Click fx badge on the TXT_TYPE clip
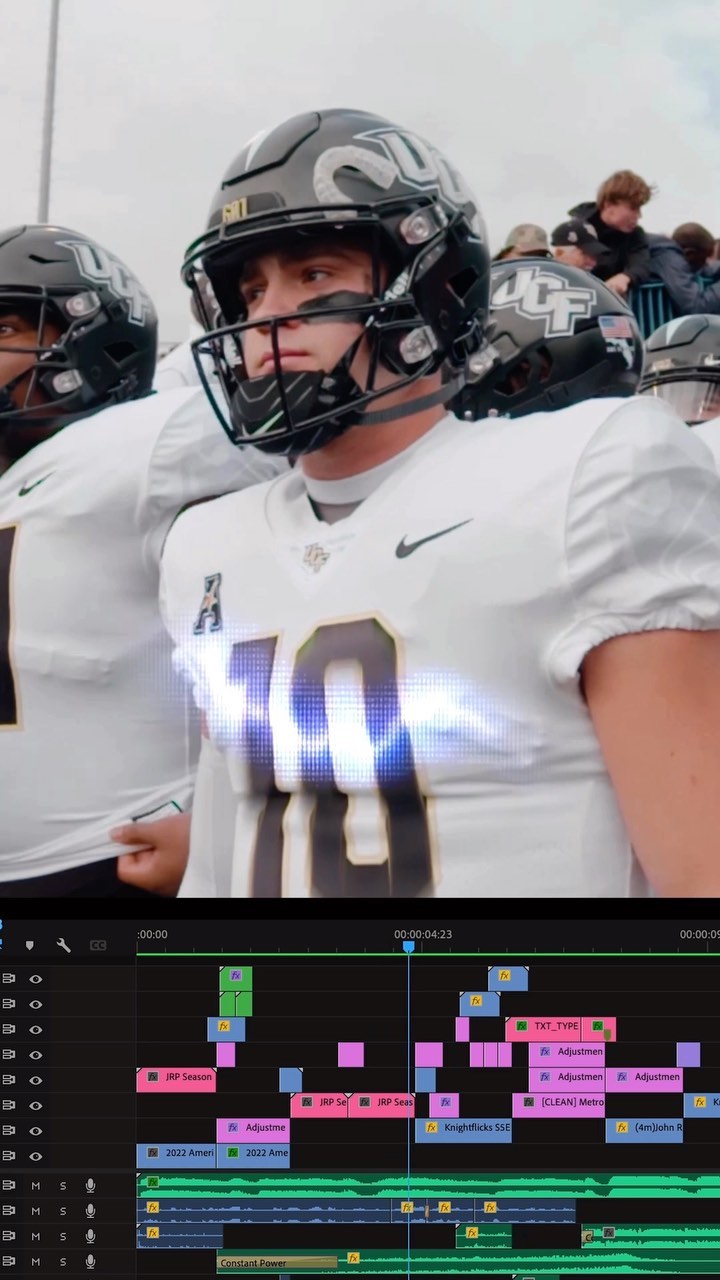The width and height of the screenshot is (720, 1280). click(x=521, y=1026)
